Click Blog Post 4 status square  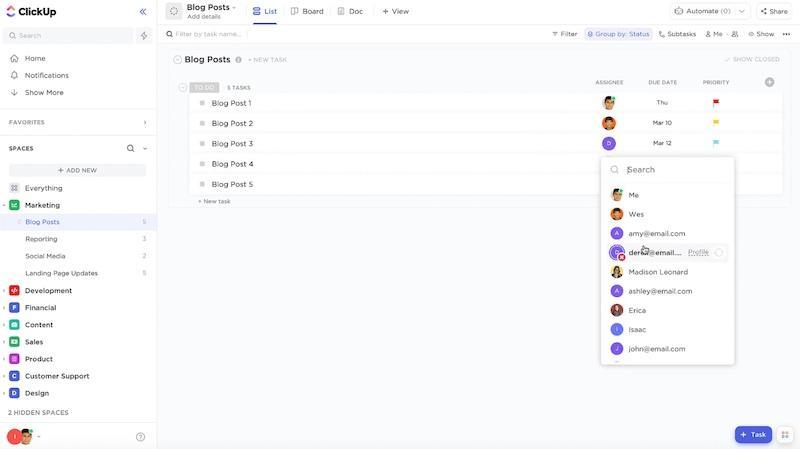(202, 164)
